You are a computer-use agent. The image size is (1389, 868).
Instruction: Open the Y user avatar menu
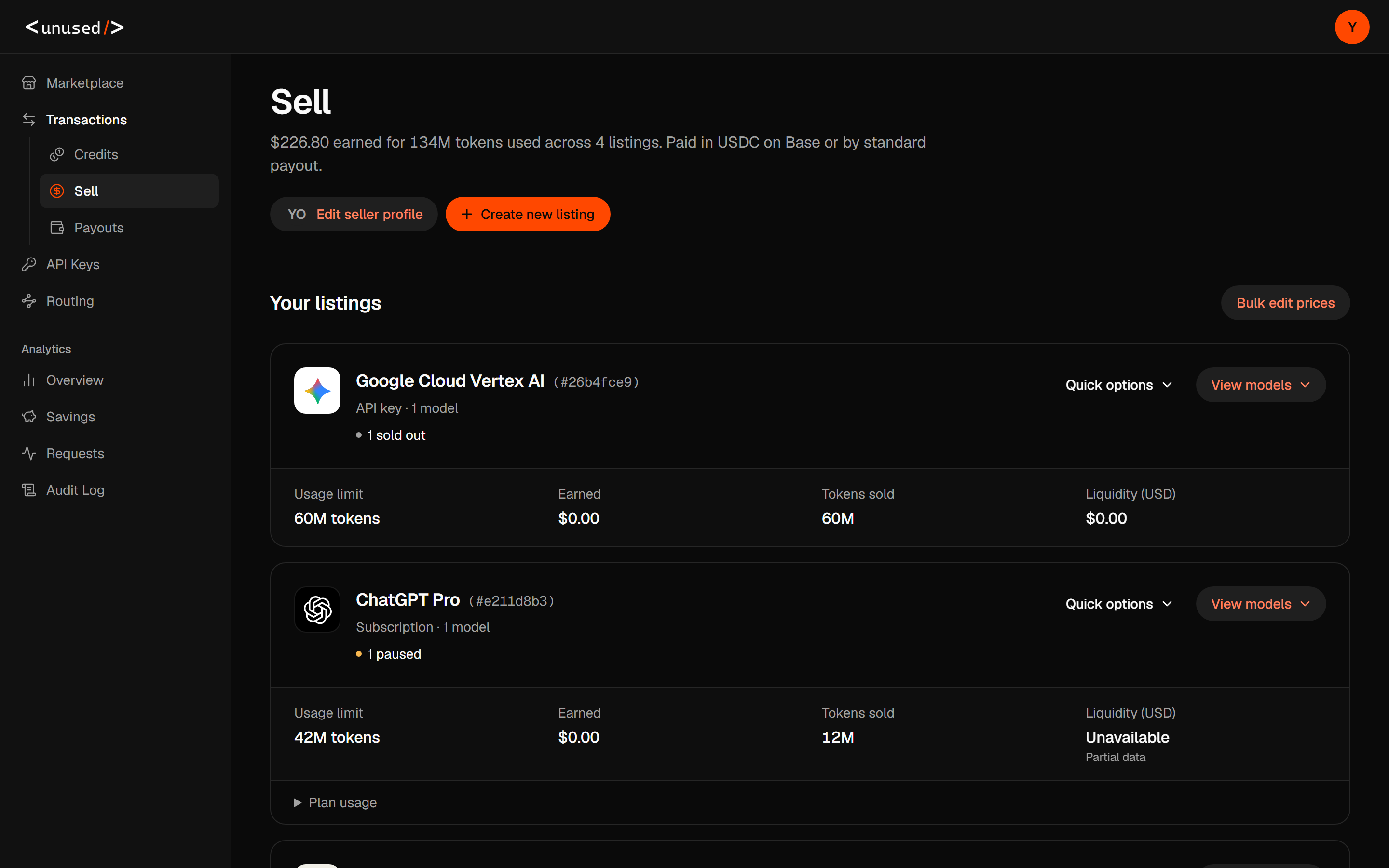point(1352,27)
